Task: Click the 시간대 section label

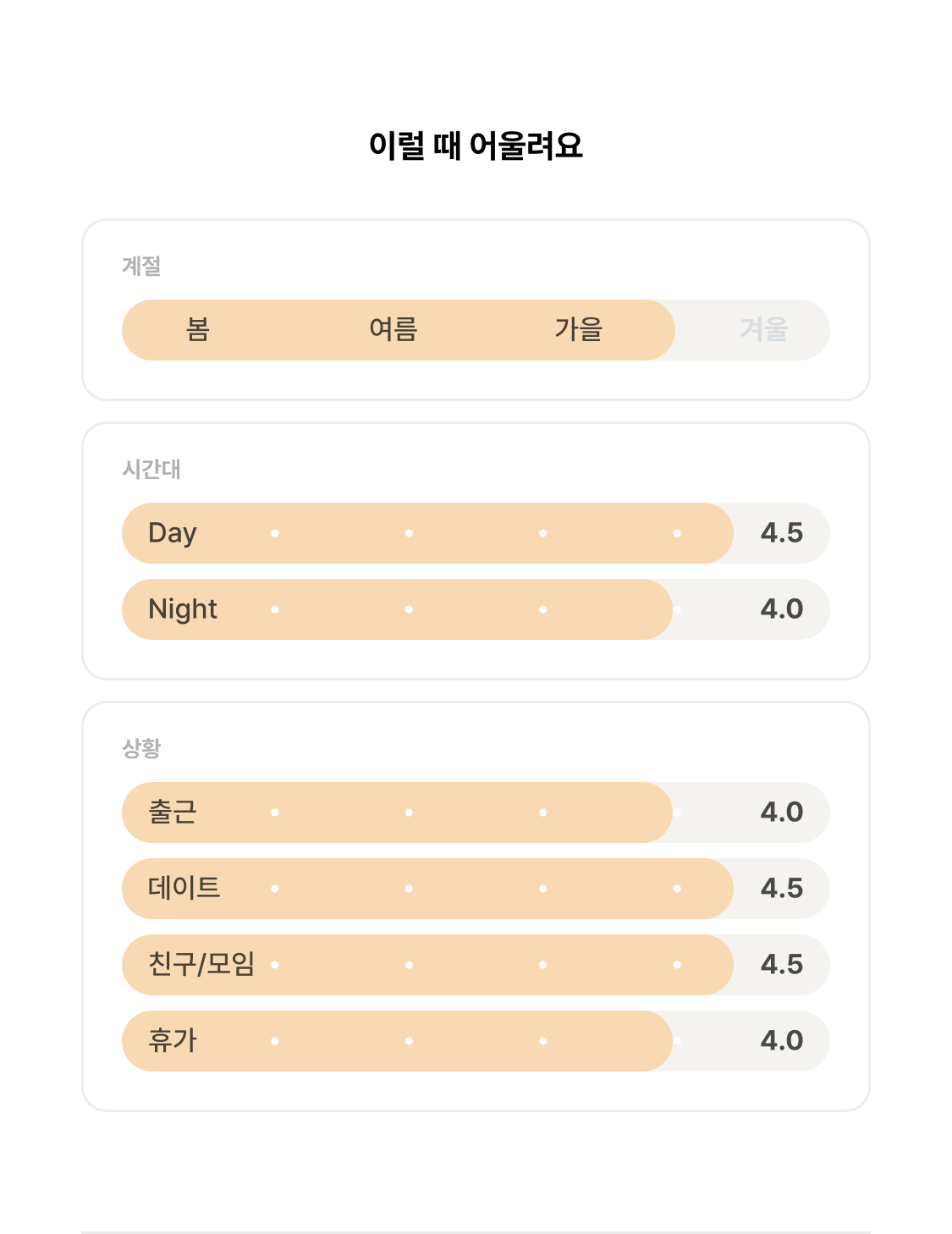Action: tap(151, 469)
